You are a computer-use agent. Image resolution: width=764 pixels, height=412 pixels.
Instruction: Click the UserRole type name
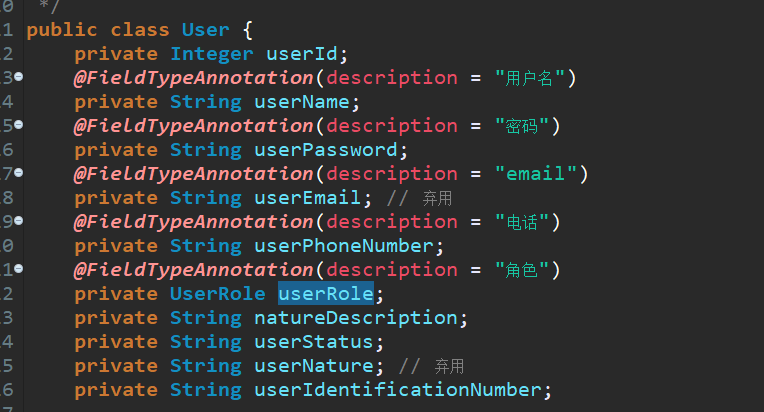point(218,294)
